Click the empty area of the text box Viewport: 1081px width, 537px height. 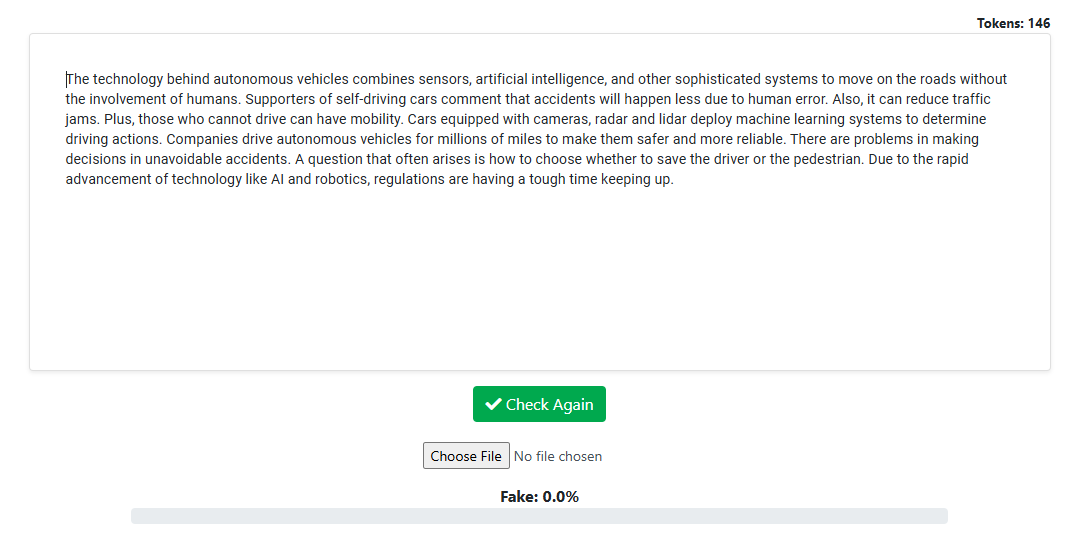point(539,280)
